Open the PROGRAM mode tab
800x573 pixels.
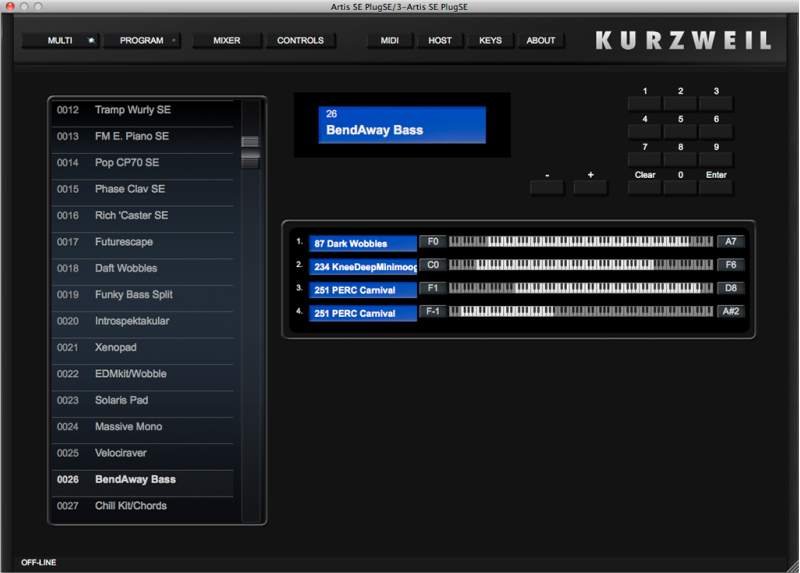(142, 41)
